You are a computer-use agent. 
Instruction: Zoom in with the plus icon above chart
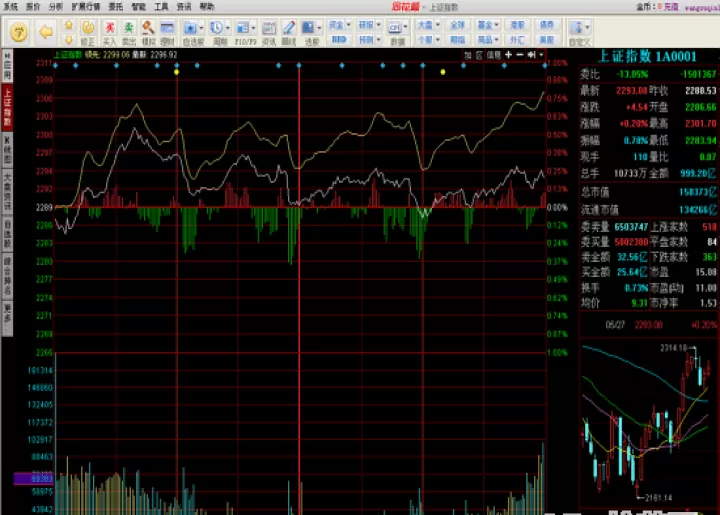(508, 55)
